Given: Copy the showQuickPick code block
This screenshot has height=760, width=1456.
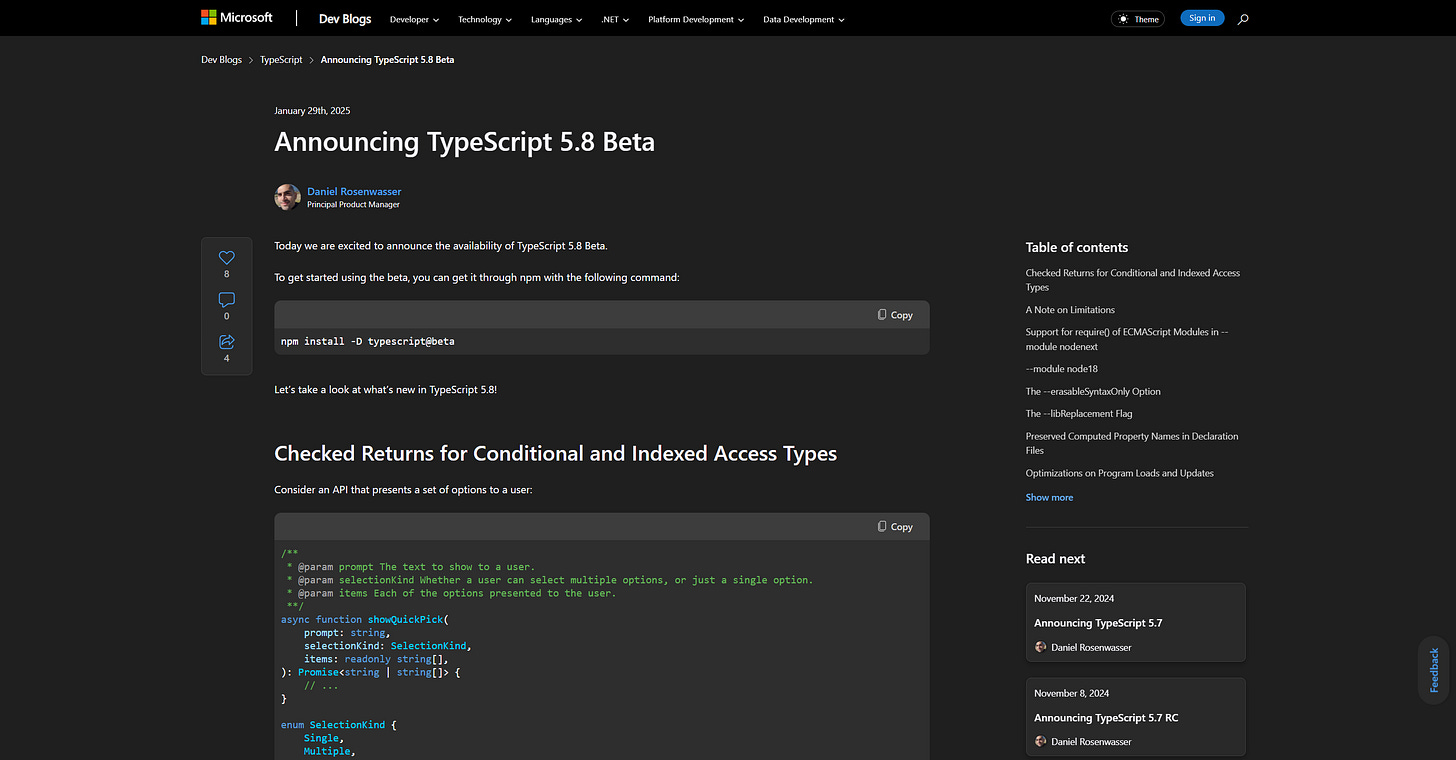Looking at the screenshot, I should click(895, 527).
